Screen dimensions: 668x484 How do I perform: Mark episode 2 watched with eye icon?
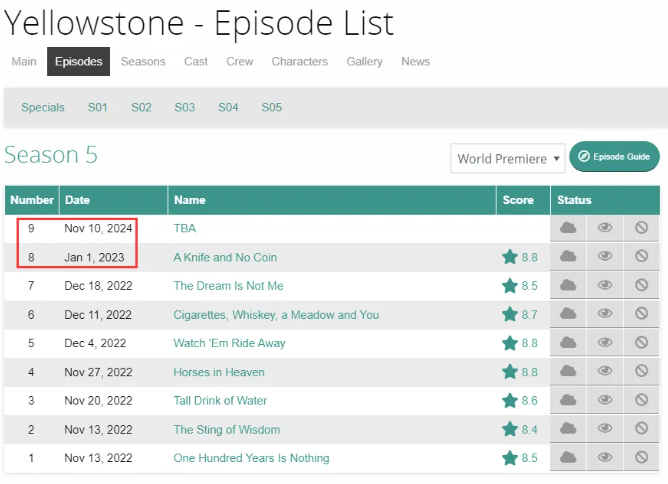604,429
